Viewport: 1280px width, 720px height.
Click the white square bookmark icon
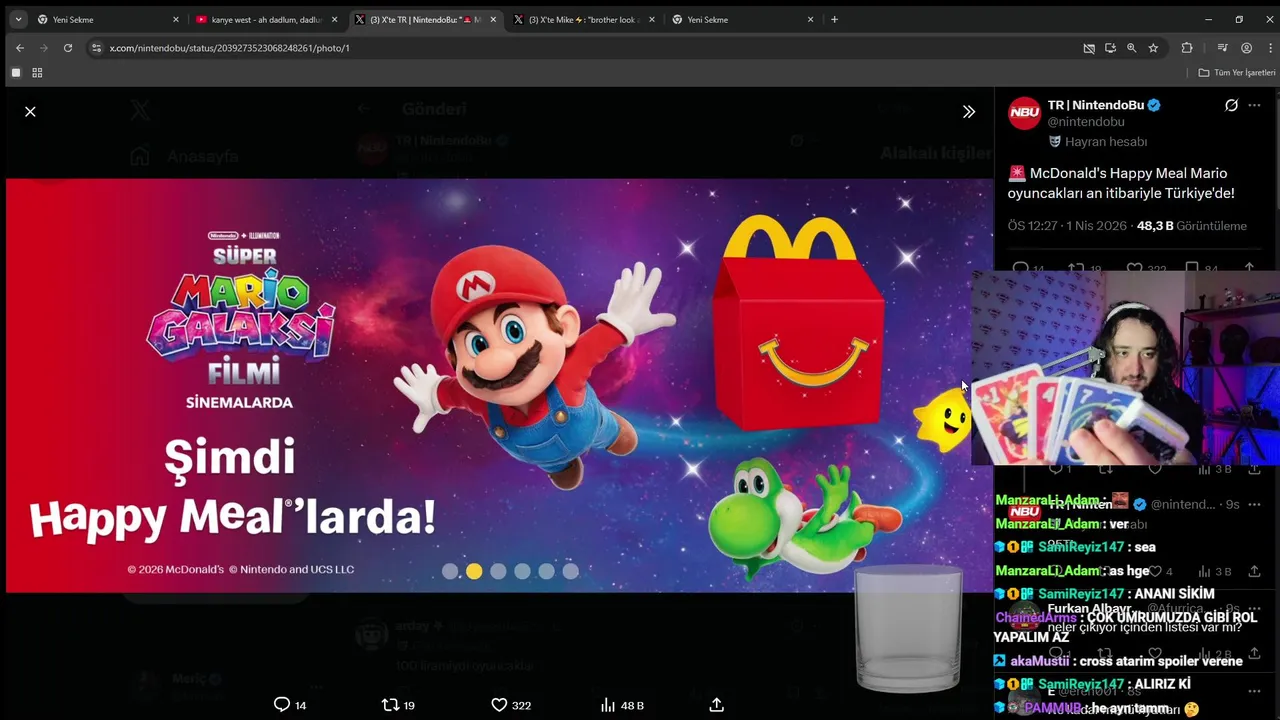pos(15,73)
